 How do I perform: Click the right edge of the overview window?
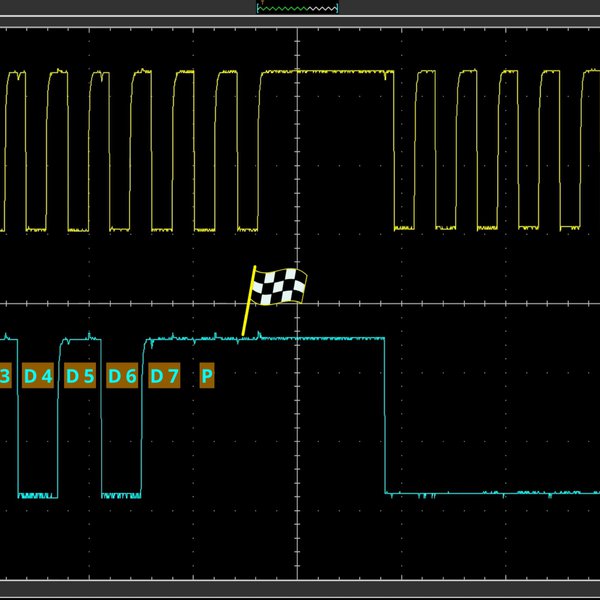click(338, 7)
